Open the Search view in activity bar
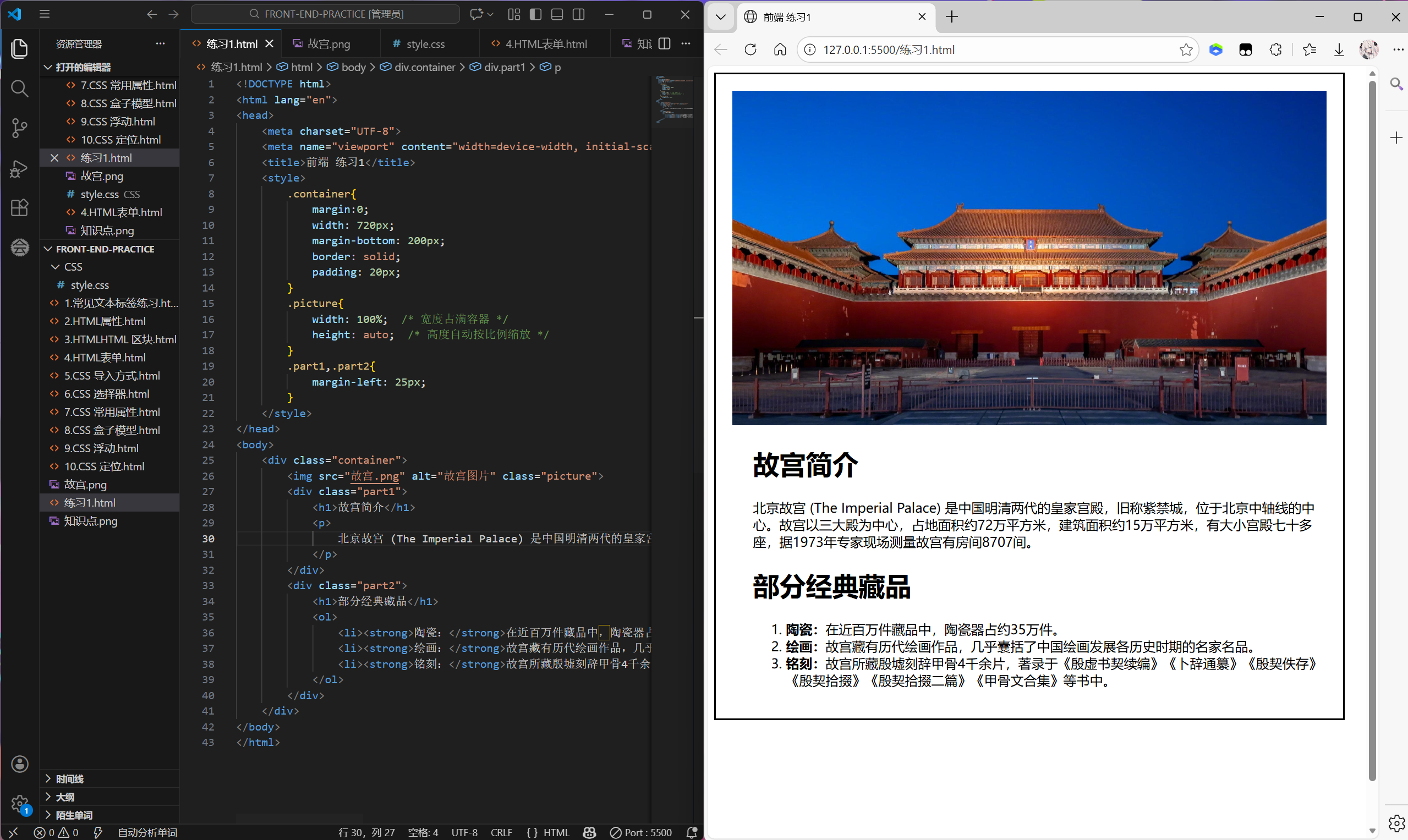1408x840 pixels. pyautogui.click(x=19, y=89)
